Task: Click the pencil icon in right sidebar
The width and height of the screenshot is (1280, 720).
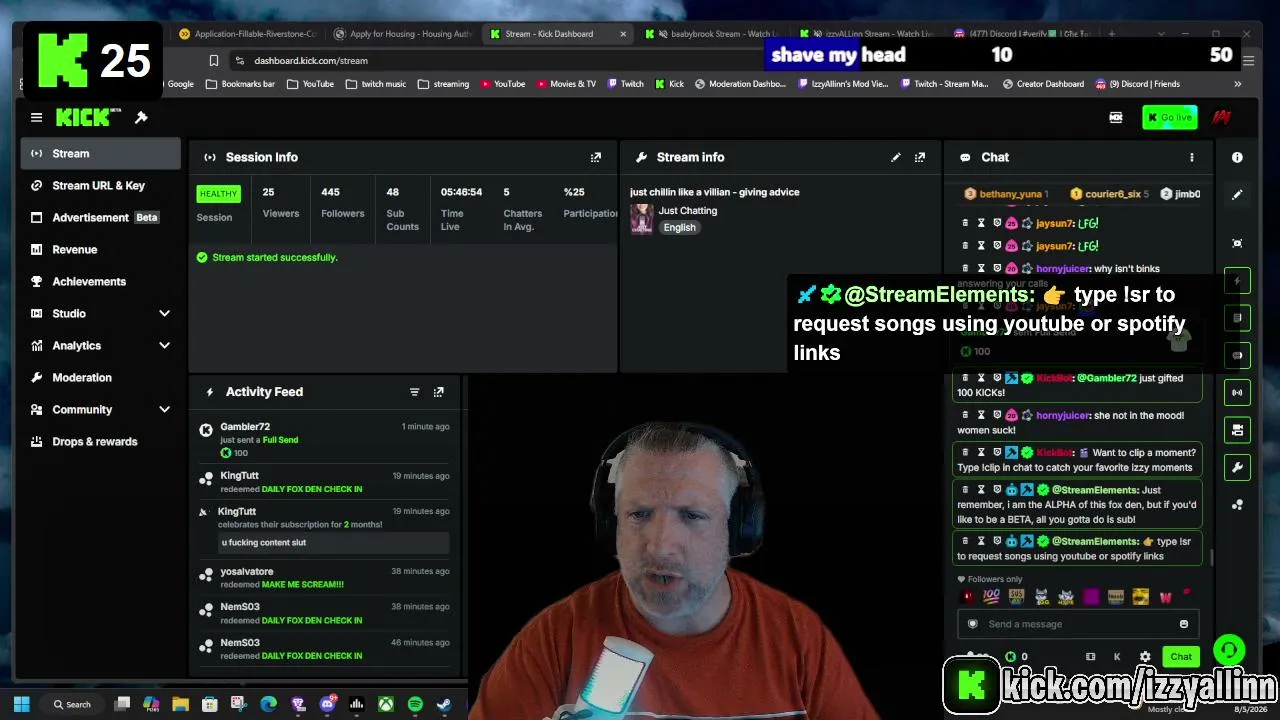Action: [1237, 195]
